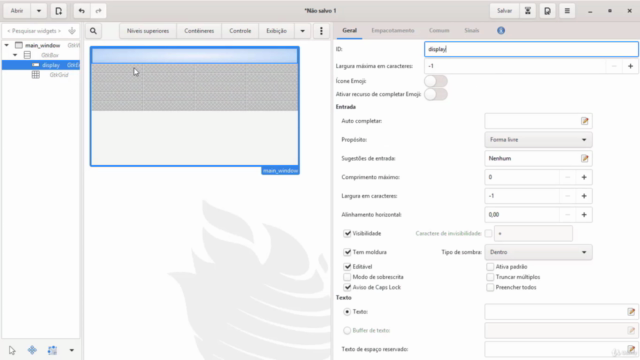640x360 pixels.
Task: Expand the extra widget categories arrow
Action: (302, 31)
